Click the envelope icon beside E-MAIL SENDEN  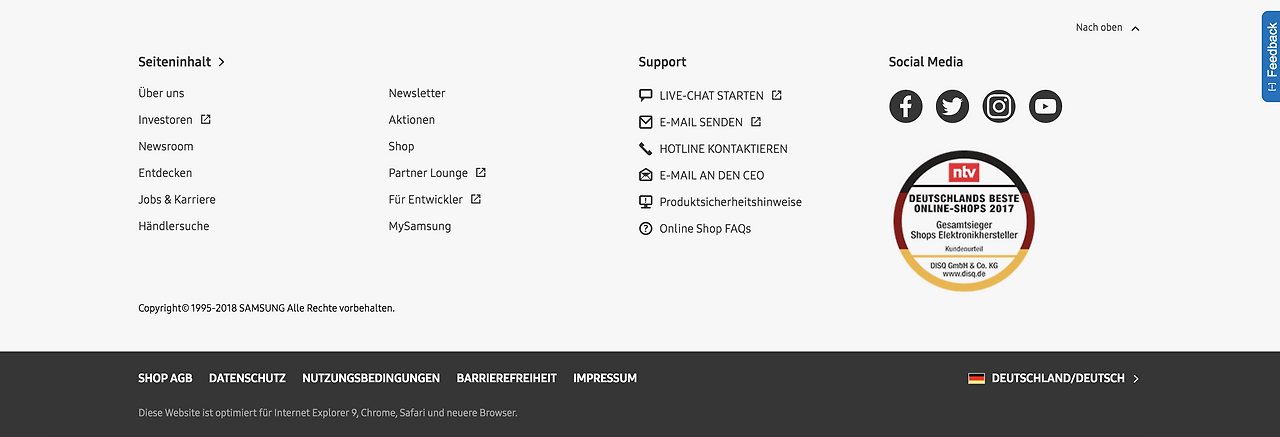pyautogui.click(x=646, y=122)
